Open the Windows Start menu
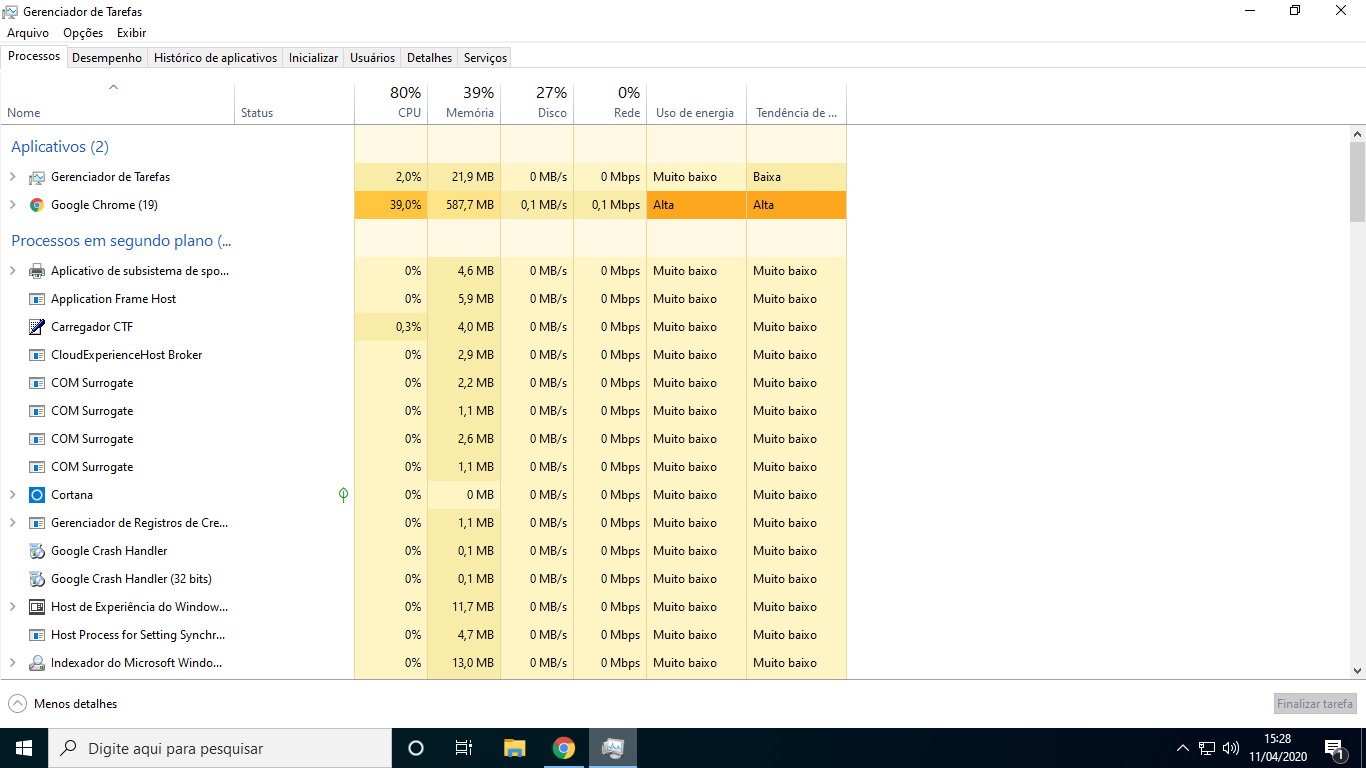The height and width of the screenshot is (768, 1366). point(24,748)
